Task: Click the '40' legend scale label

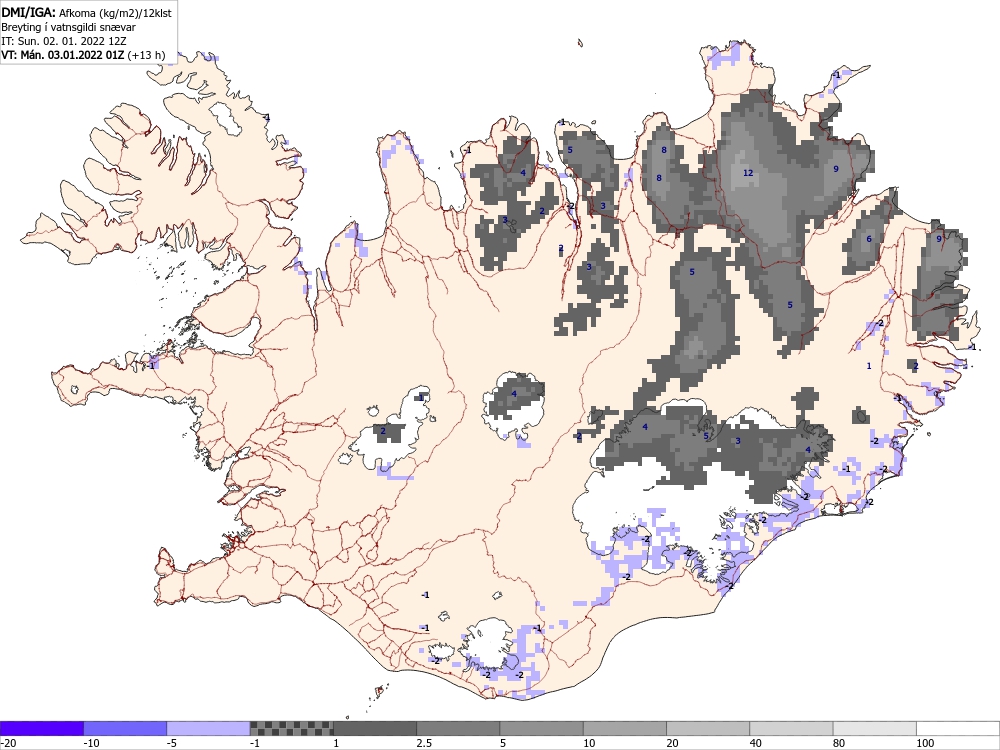Action: (x=756, y=743)
